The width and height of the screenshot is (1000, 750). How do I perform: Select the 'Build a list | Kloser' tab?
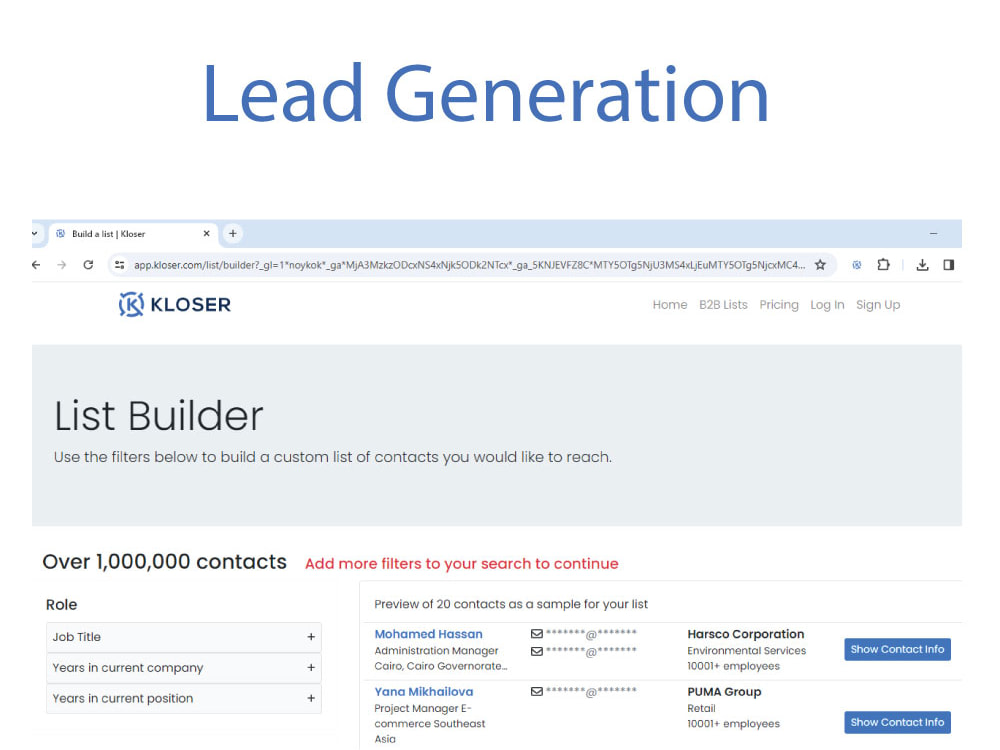[134, 233]
